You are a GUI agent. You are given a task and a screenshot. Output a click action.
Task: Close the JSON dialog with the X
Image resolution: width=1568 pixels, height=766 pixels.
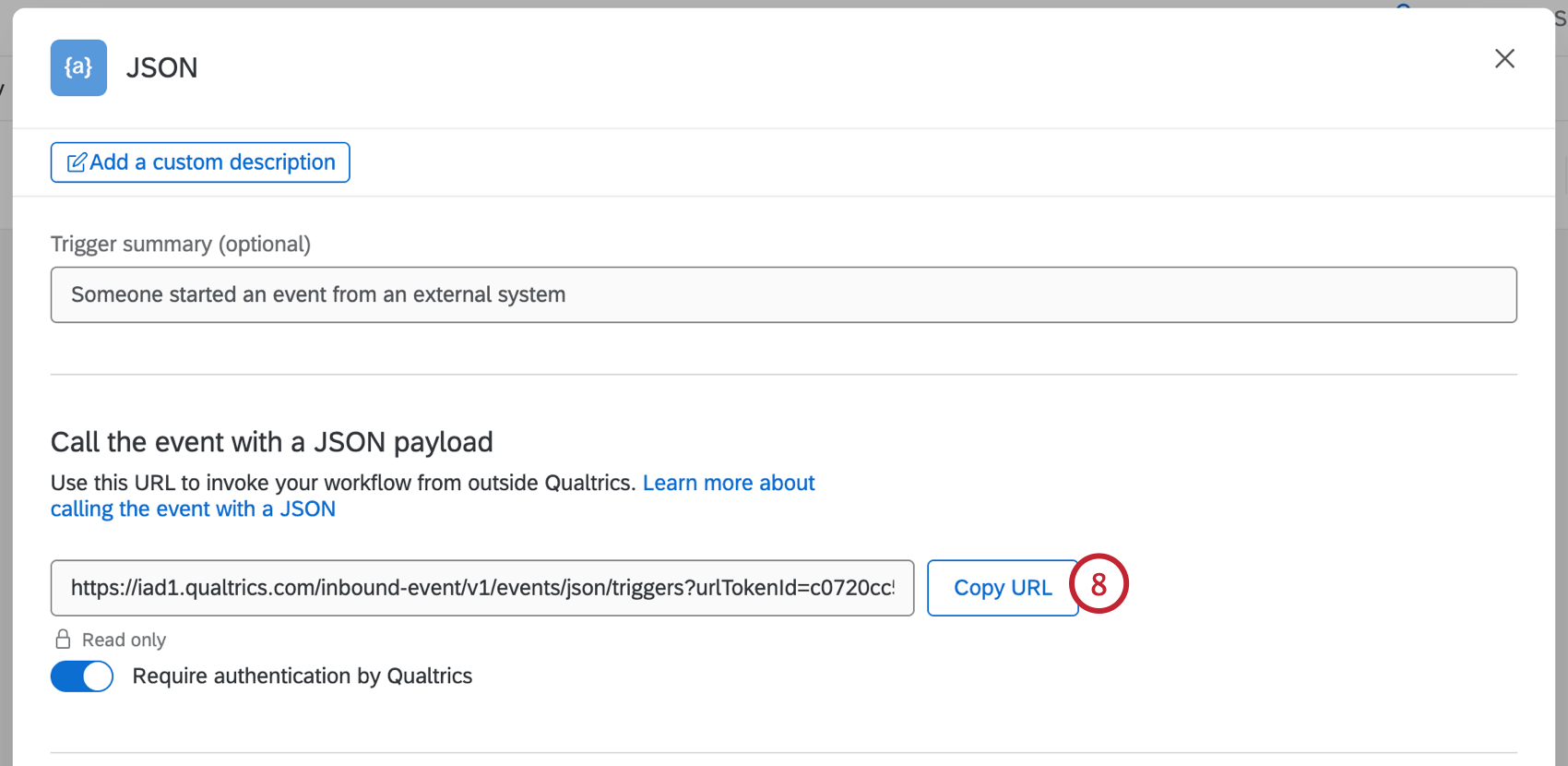pyautogui.click(x=1504, y=59)
